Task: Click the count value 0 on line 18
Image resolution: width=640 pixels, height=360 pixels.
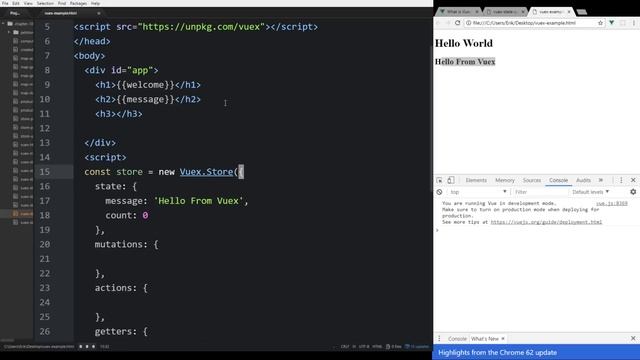Action: pyautogui.click(x=145, y=216)
